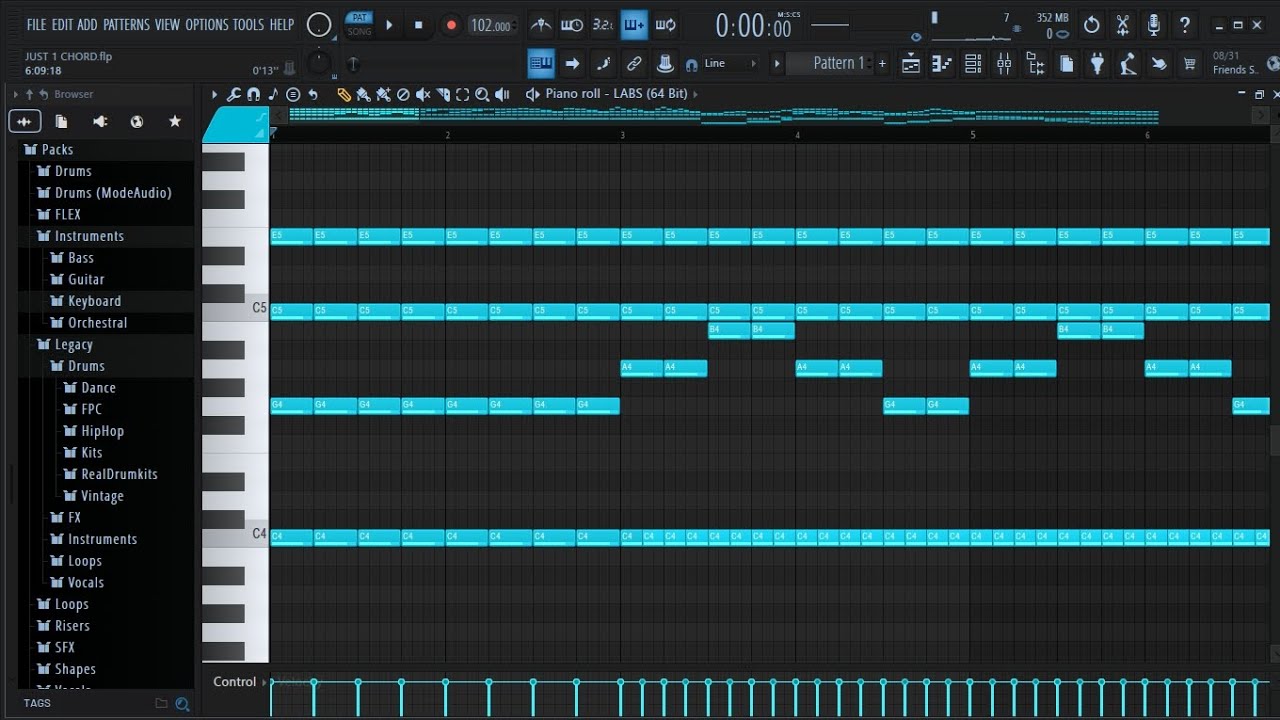The height and width of the screenshot is (720, 1280).
Task: Click the undo history circular arrow icon
Action: pos(1092,25)
